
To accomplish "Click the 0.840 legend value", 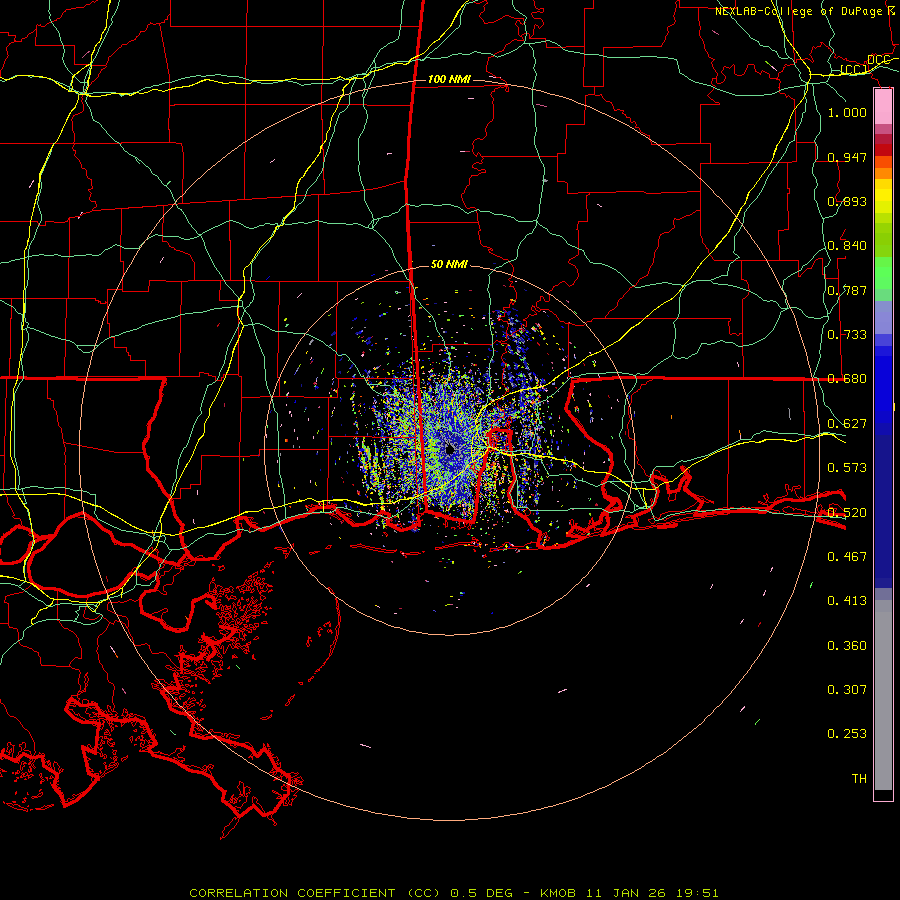I will coord(847,245).
